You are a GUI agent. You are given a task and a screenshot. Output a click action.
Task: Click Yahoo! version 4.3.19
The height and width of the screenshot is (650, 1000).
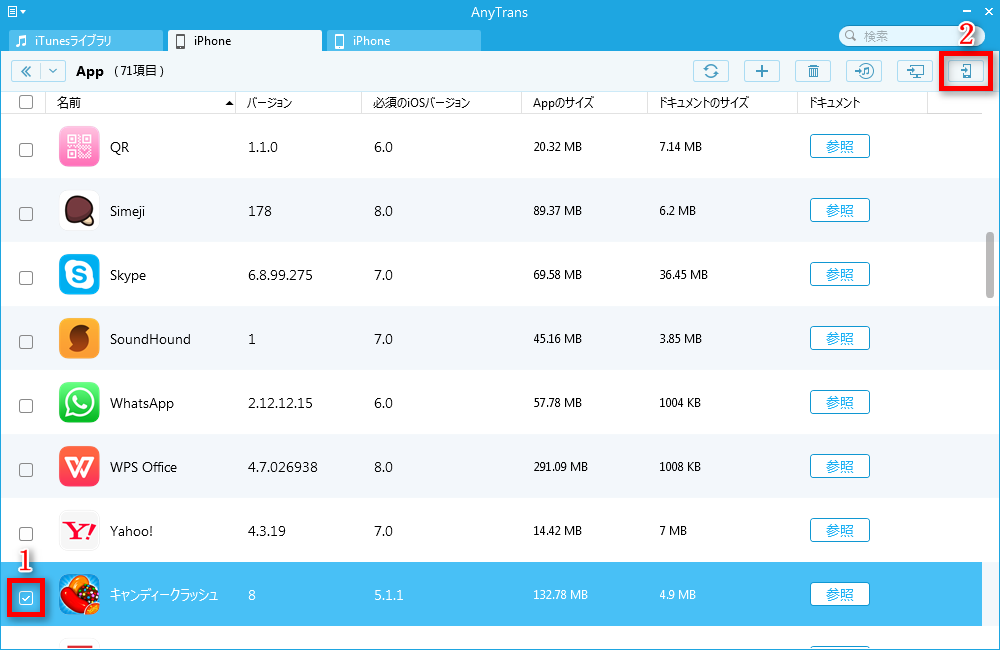pos(267,531)
